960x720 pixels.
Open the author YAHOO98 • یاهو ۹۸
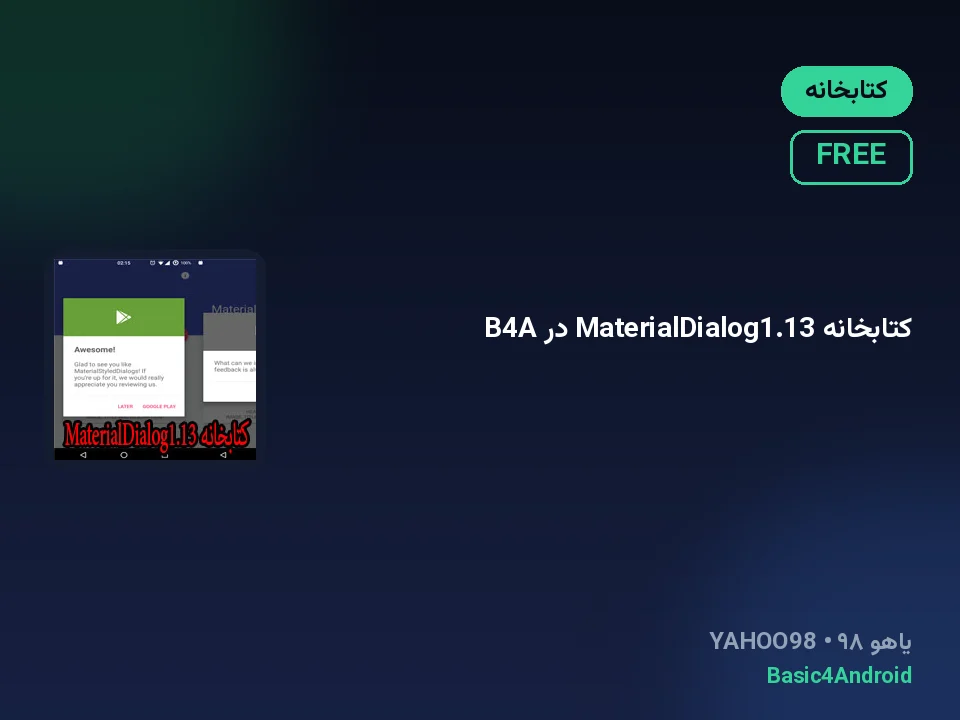tap(810, 642)
